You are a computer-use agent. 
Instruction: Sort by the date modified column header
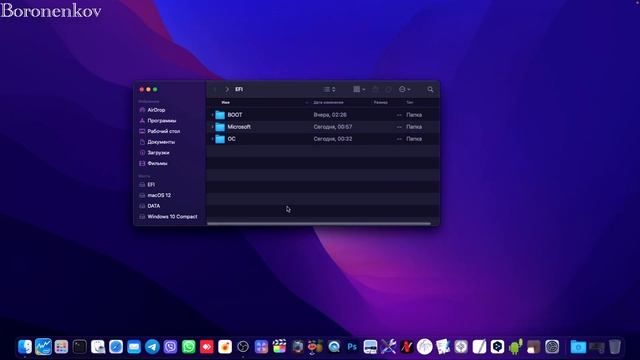[328, 102]
